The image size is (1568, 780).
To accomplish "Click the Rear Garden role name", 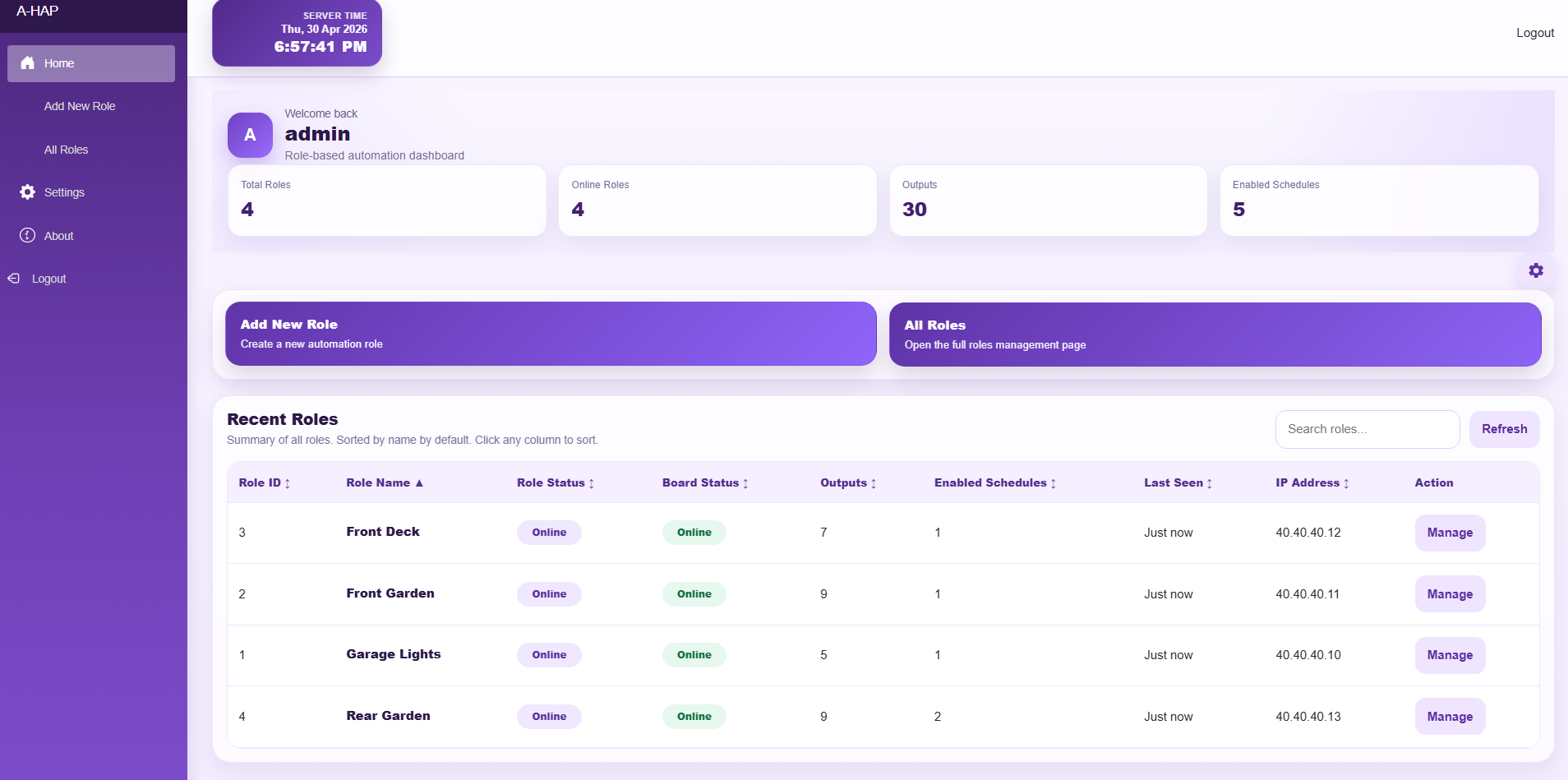I will (388, 716).
